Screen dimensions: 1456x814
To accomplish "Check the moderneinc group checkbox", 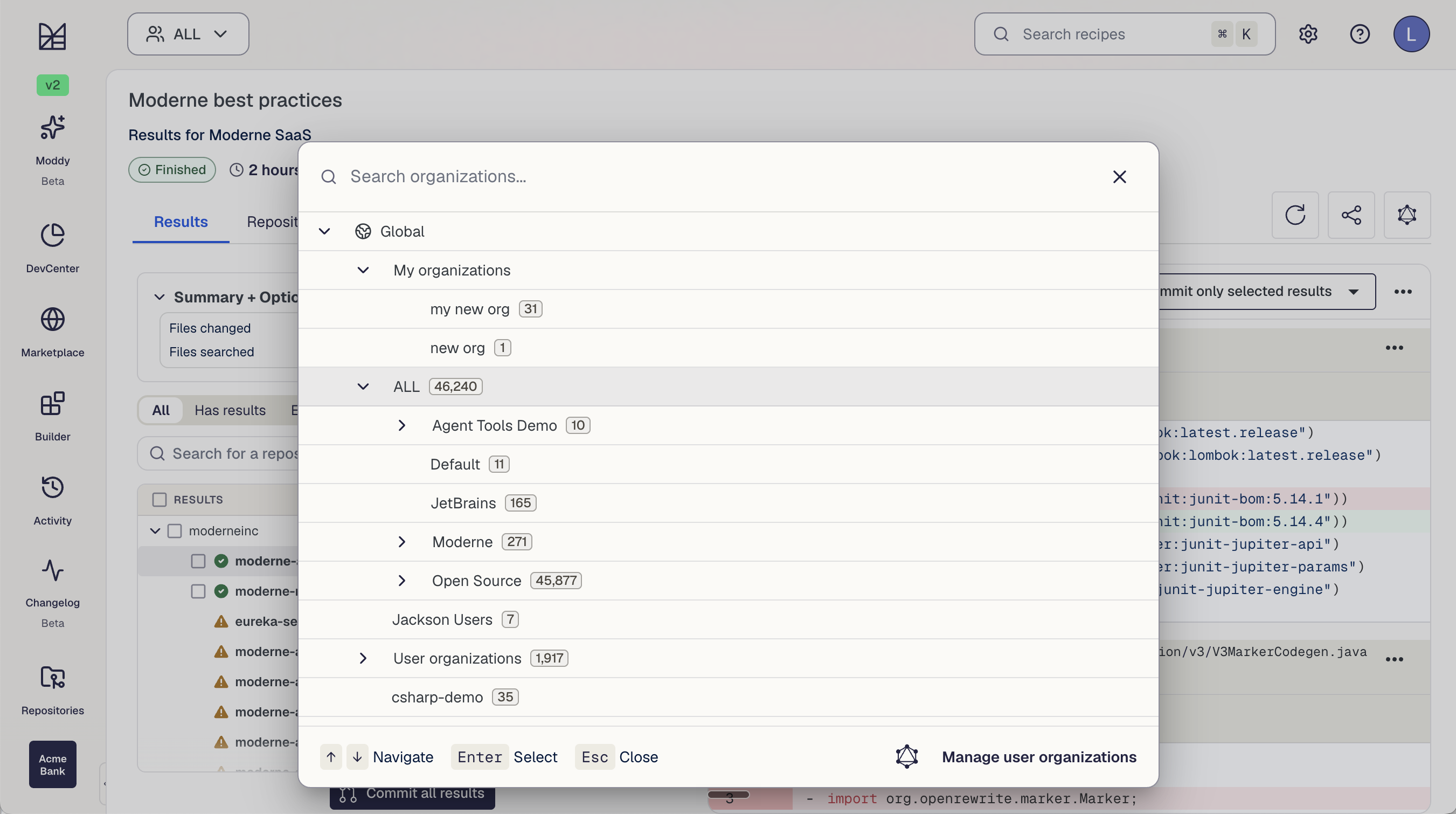I will [175, 531].
